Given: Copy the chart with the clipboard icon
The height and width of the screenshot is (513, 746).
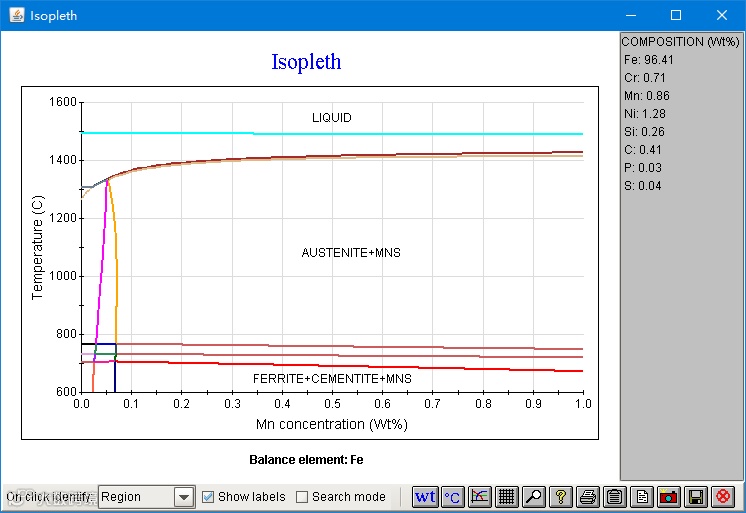Looking at the screenshot, I should (x=615, y=497).
